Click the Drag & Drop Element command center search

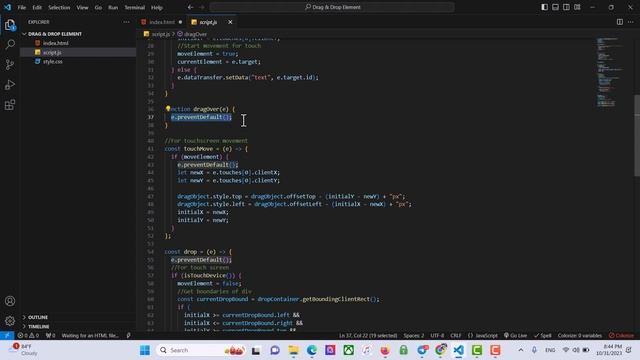click(x=332, y=7)
